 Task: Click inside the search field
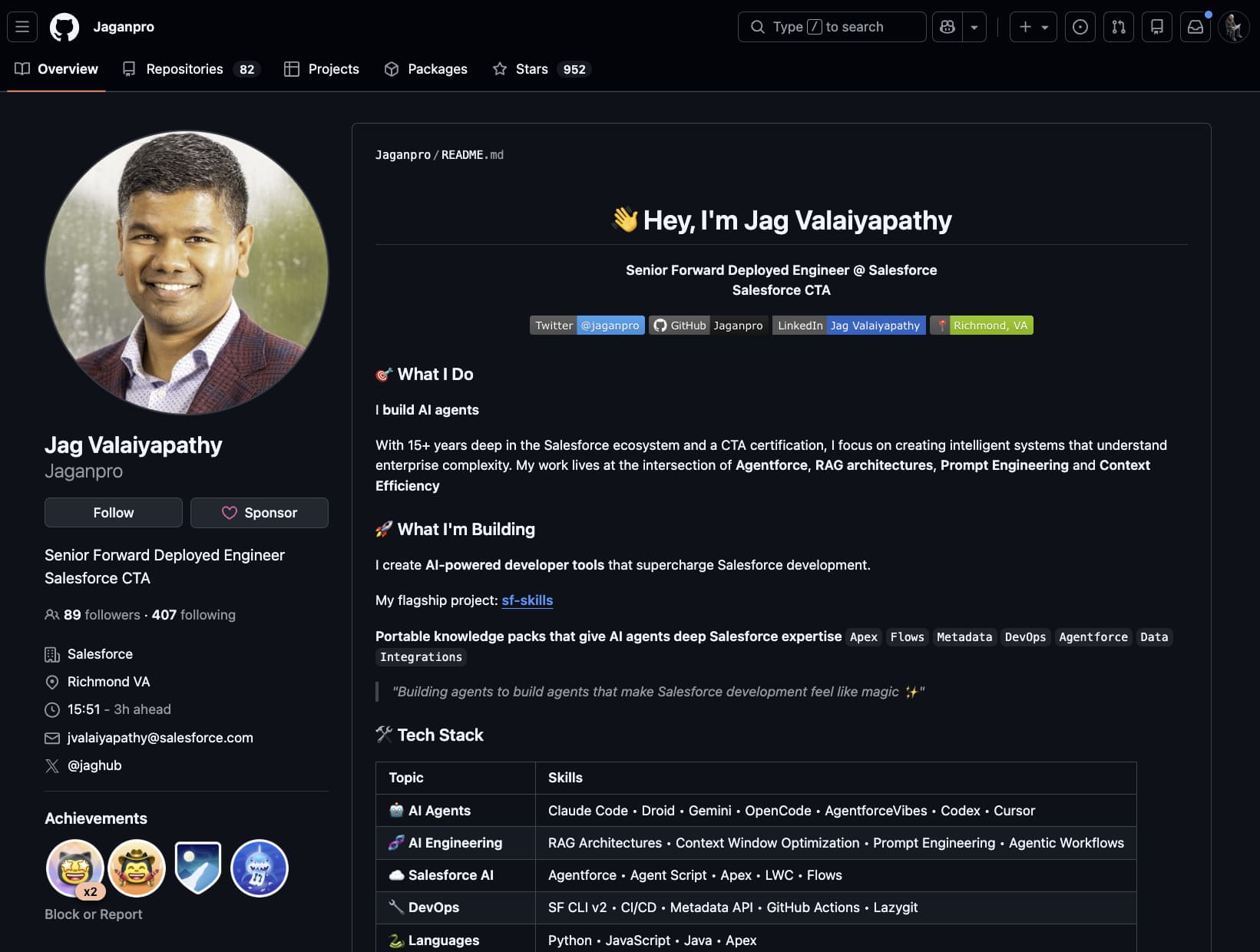point(831,26)
